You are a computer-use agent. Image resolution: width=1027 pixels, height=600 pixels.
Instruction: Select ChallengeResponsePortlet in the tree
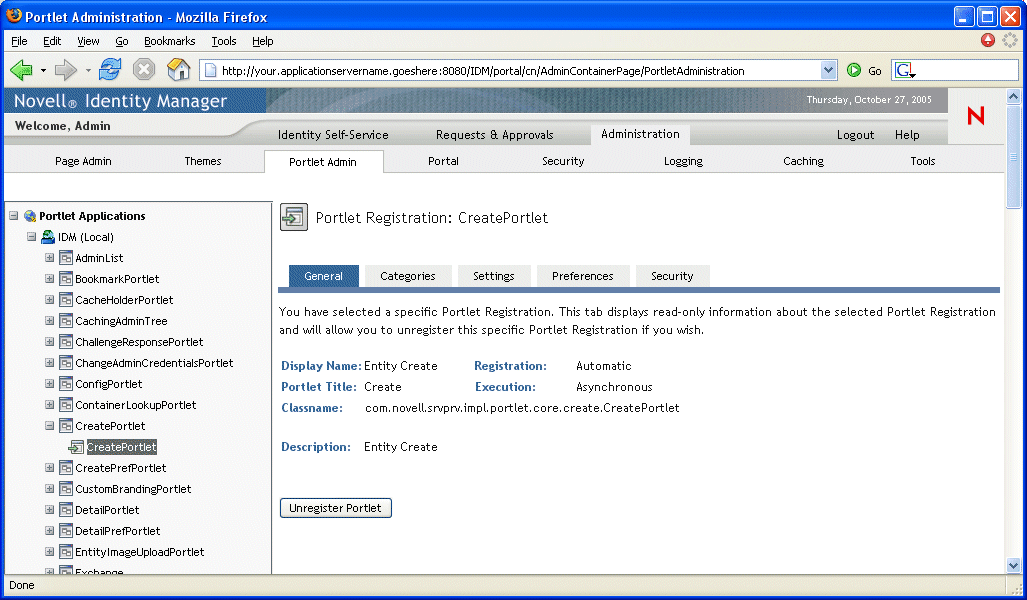(x=139, y=342)
